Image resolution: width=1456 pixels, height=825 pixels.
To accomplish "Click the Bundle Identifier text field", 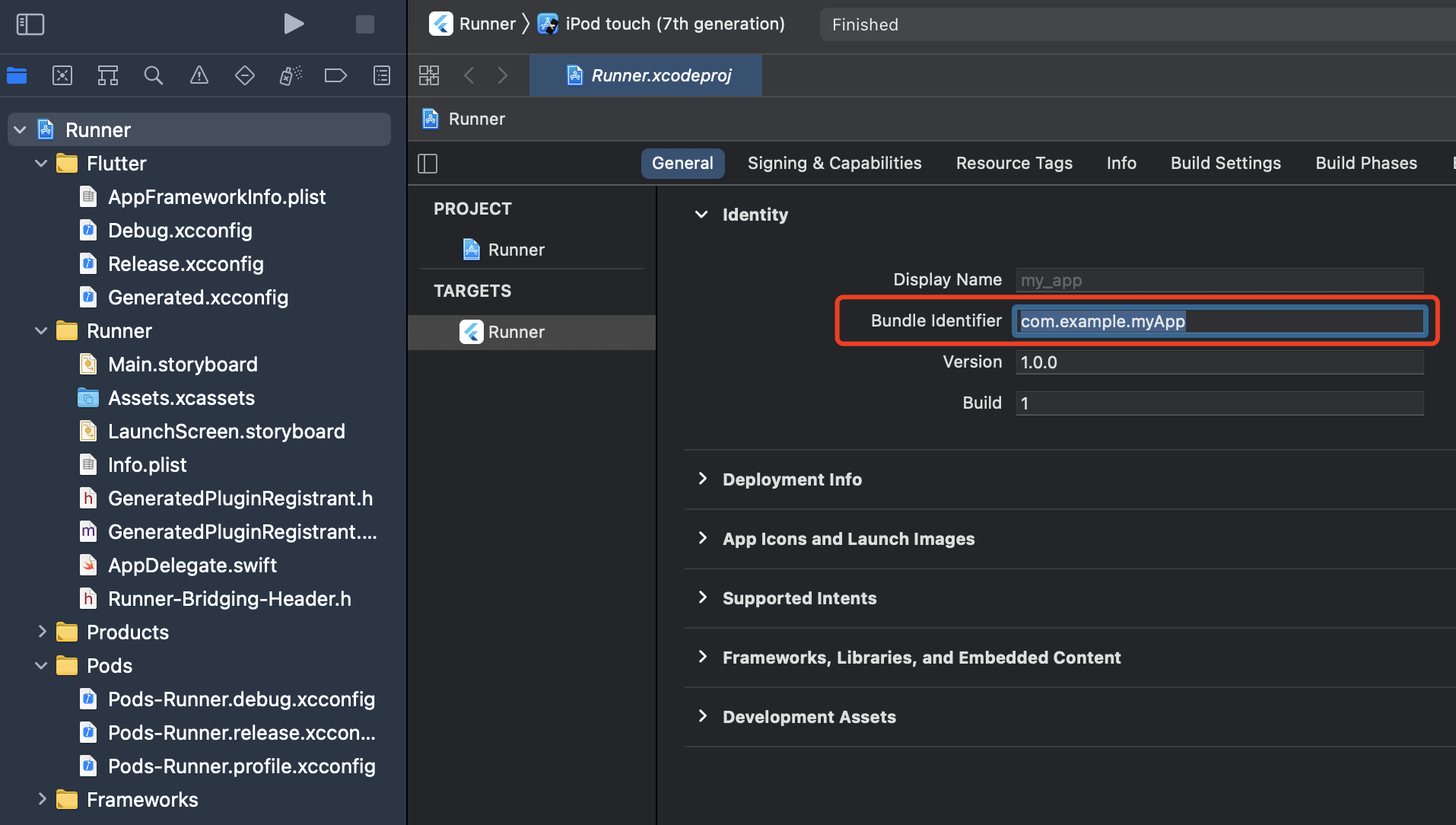I will point(1219,321).
